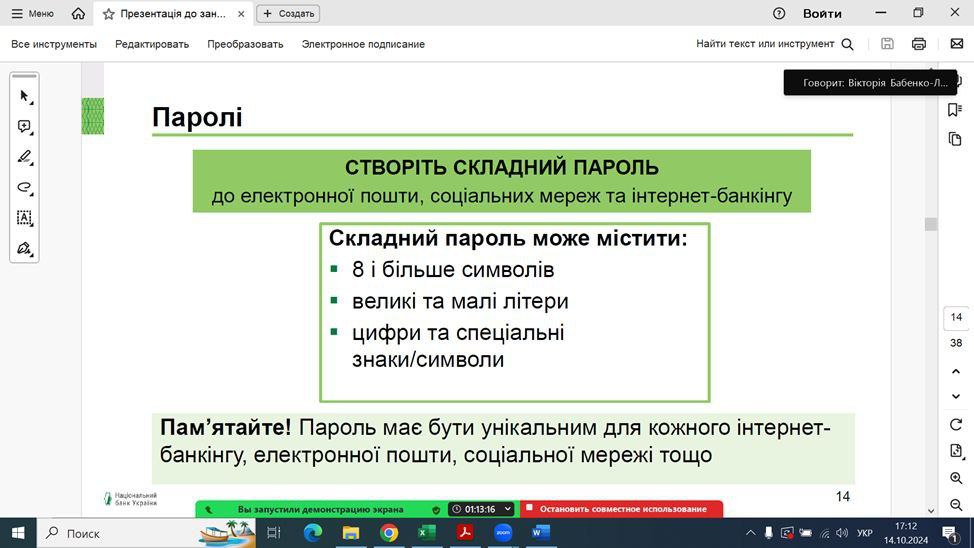Open the fill and sign tool
Image resolution: width=974 pixels, height=548 pixels.
[24, 248]
